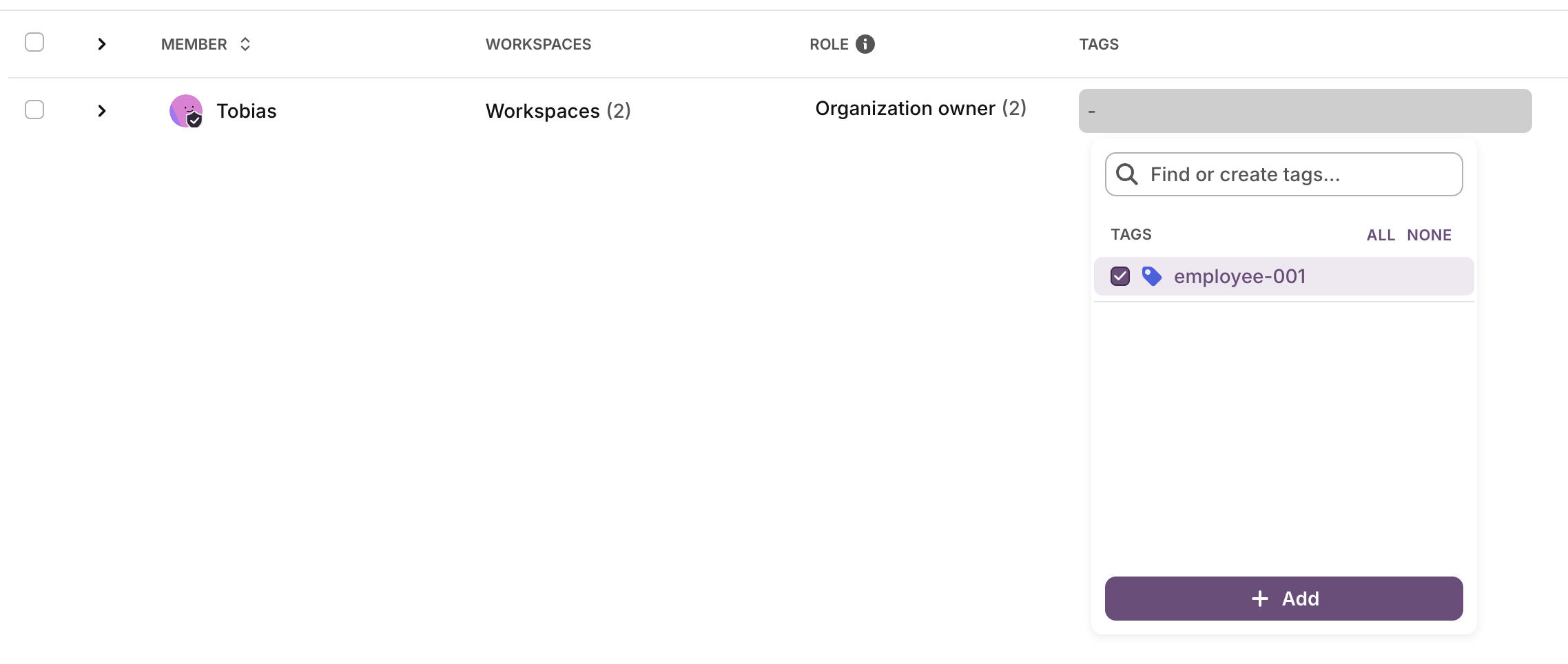
Task: Click the Find or create tags field
Action: [x=1295, y=174]
